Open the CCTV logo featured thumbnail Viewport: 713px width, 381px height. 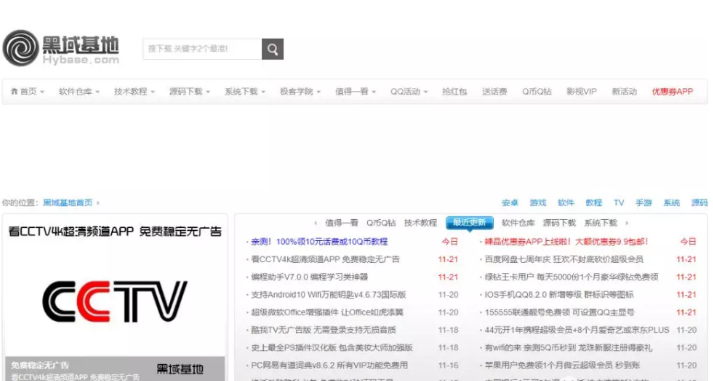coord(115,301)
